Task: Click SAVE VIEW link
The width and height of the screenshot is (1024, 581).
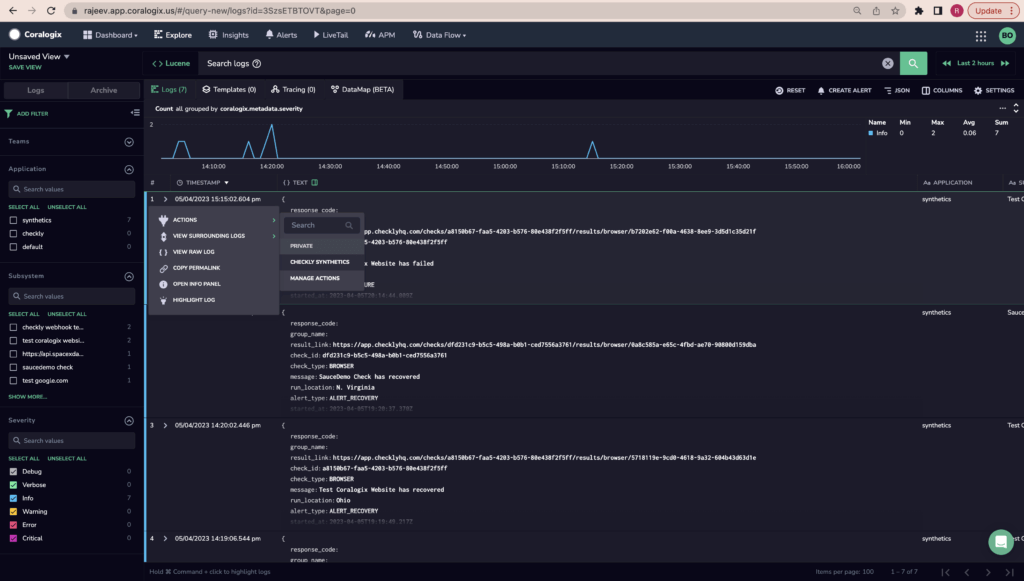Action: tap(25, 67)
